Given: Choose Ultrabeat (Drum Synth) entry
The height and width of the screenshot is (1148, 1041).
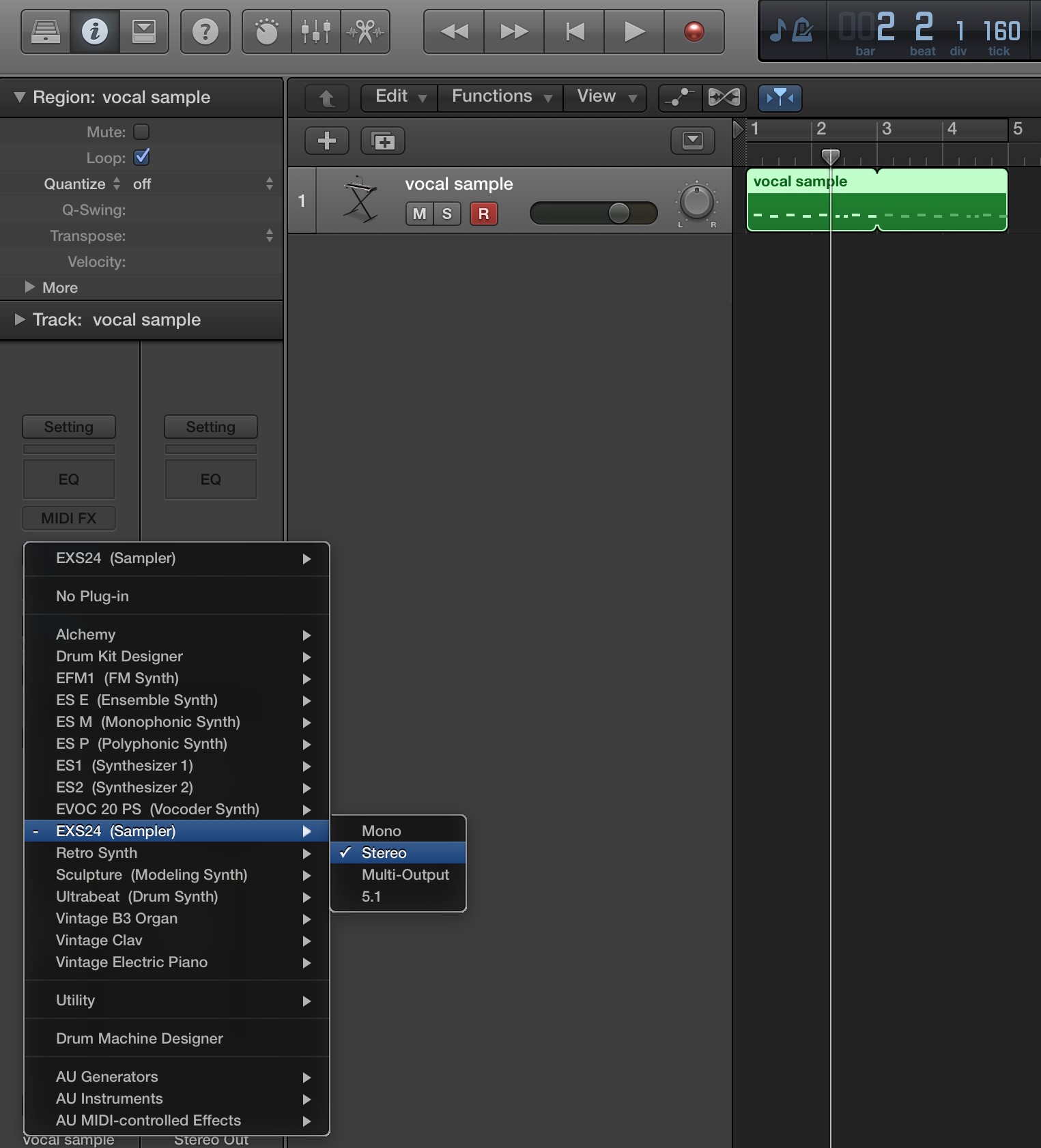Looking at the screenshot, I should click(x=177, y=896).
